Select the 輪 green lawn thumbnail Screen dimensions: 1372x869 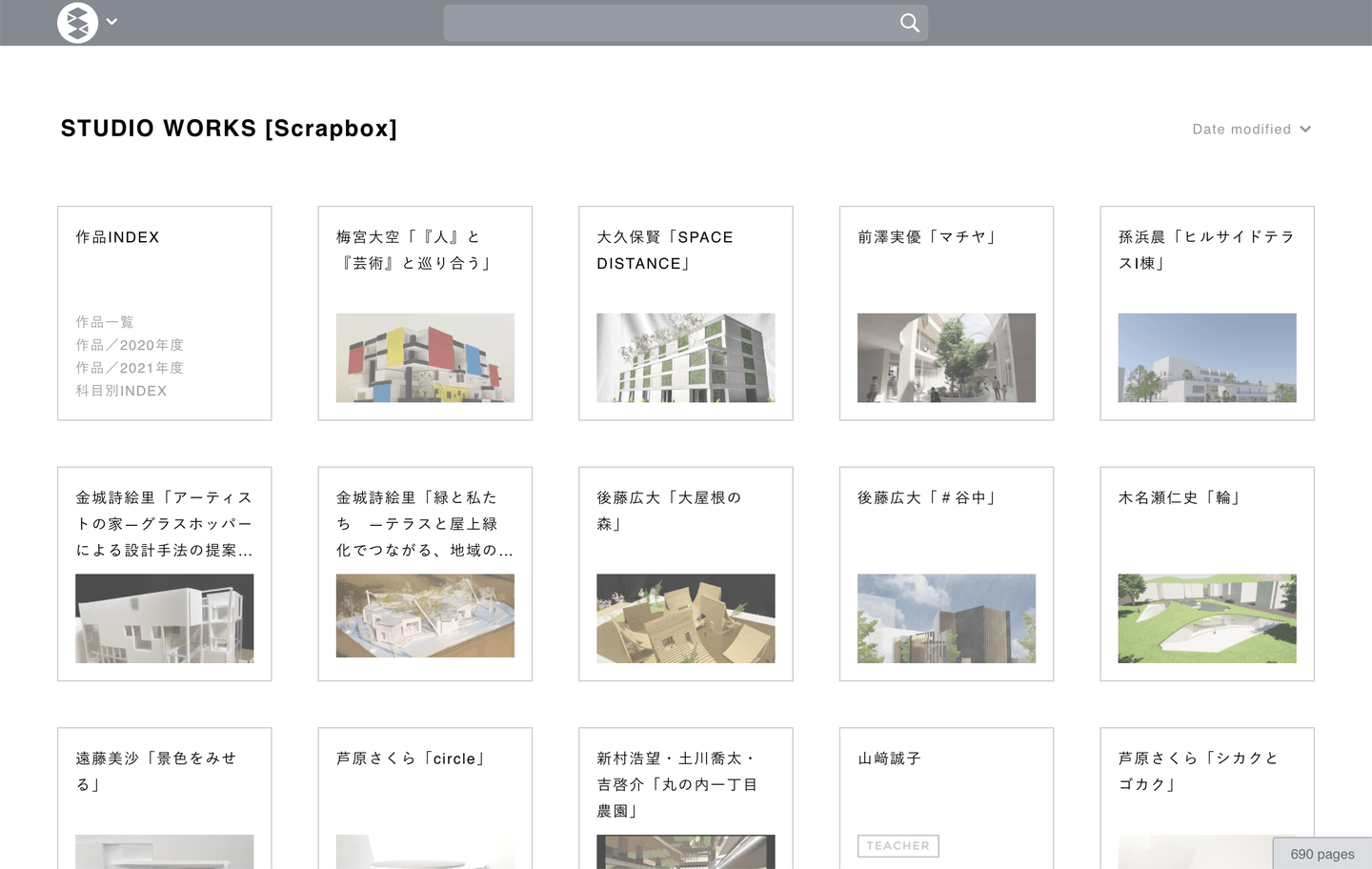[x=1207, y=618]
